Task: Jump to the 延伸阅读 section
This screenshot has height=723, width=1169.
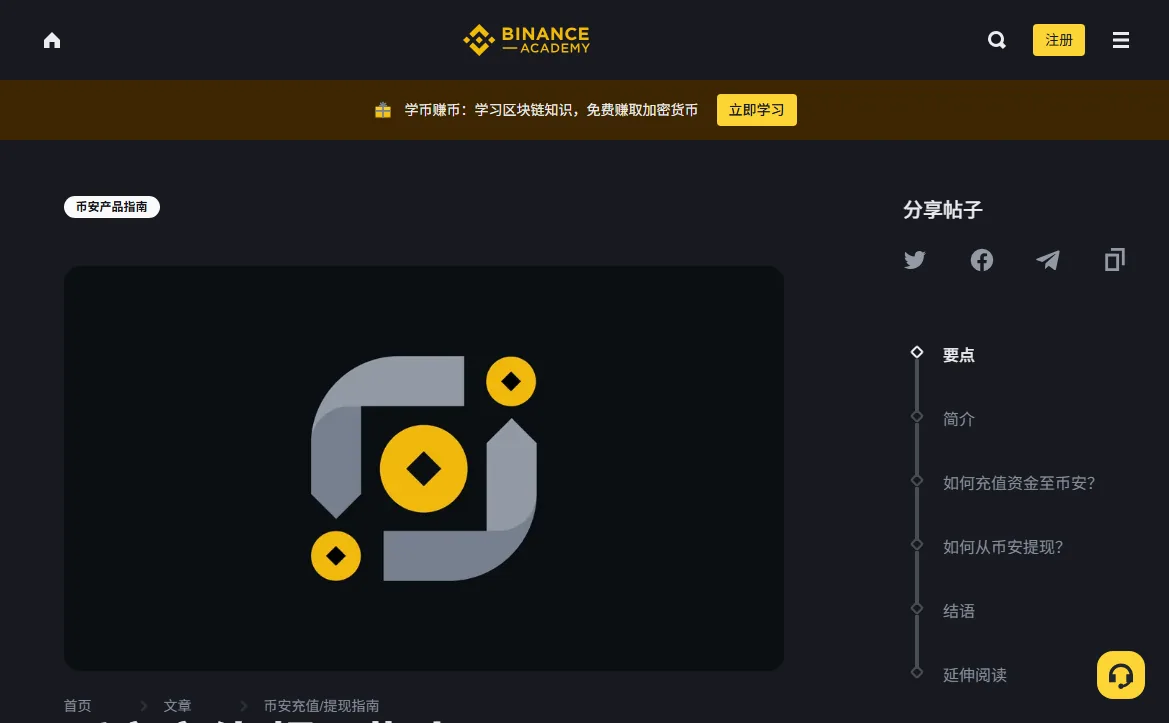Action: point(974,675)
